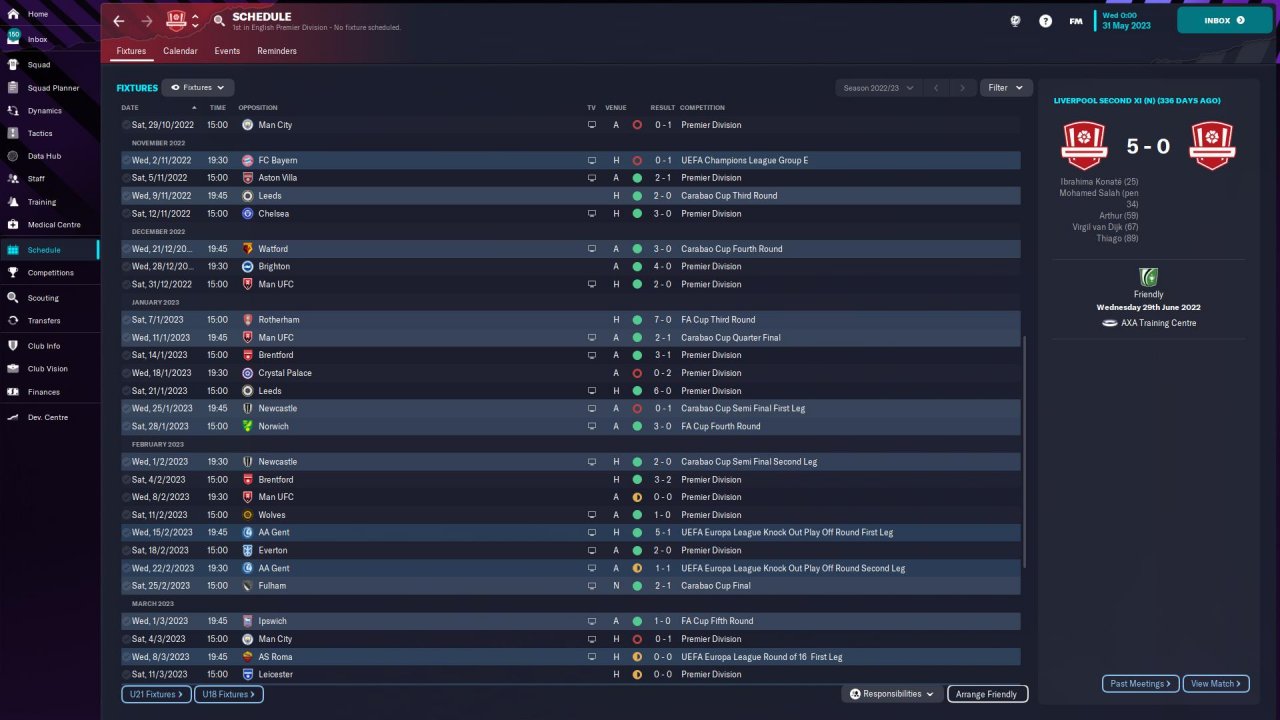Click the FC Bayern club badge

point(248,160)
